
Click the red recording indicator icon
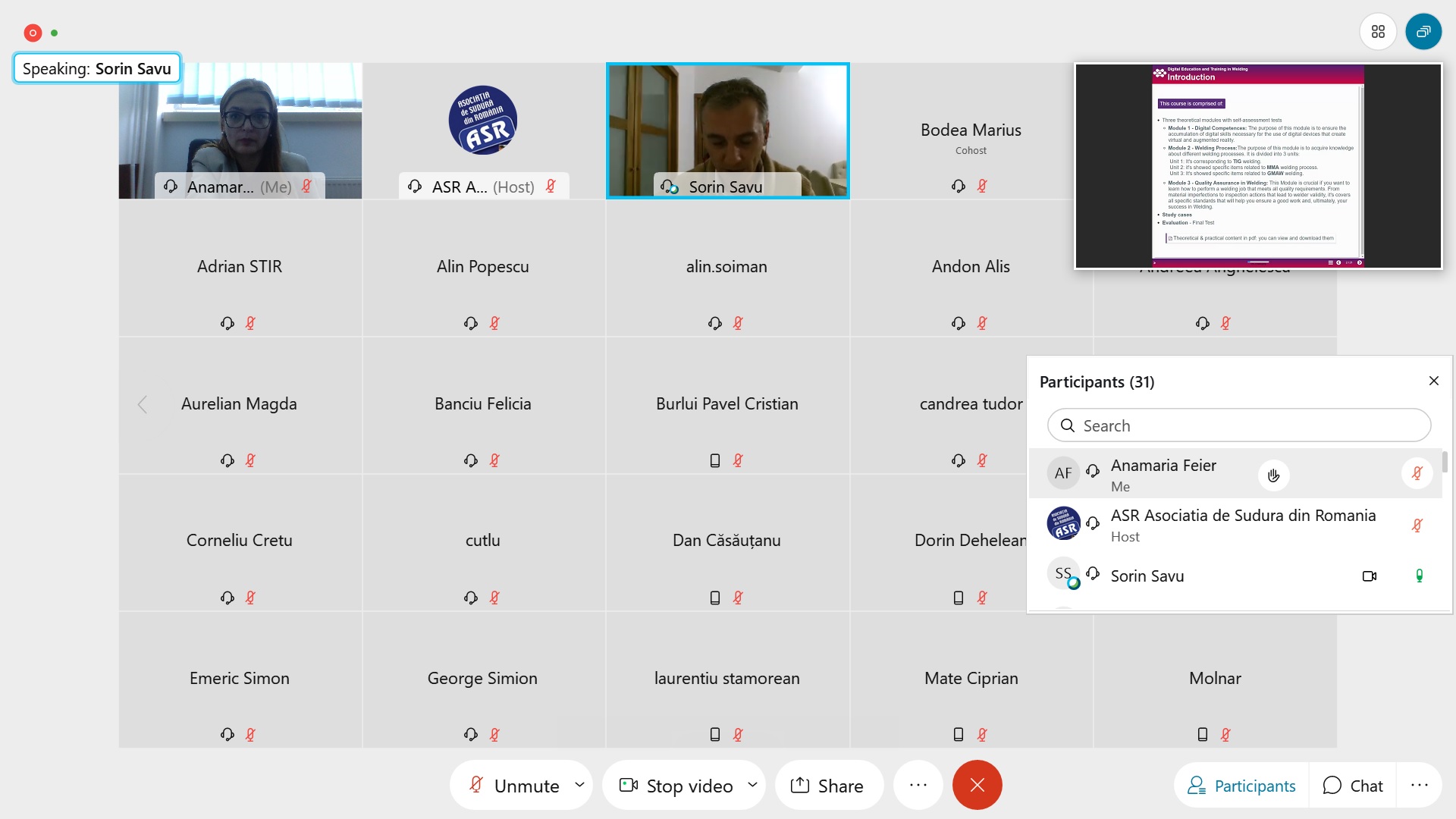[x=33, y=33]
